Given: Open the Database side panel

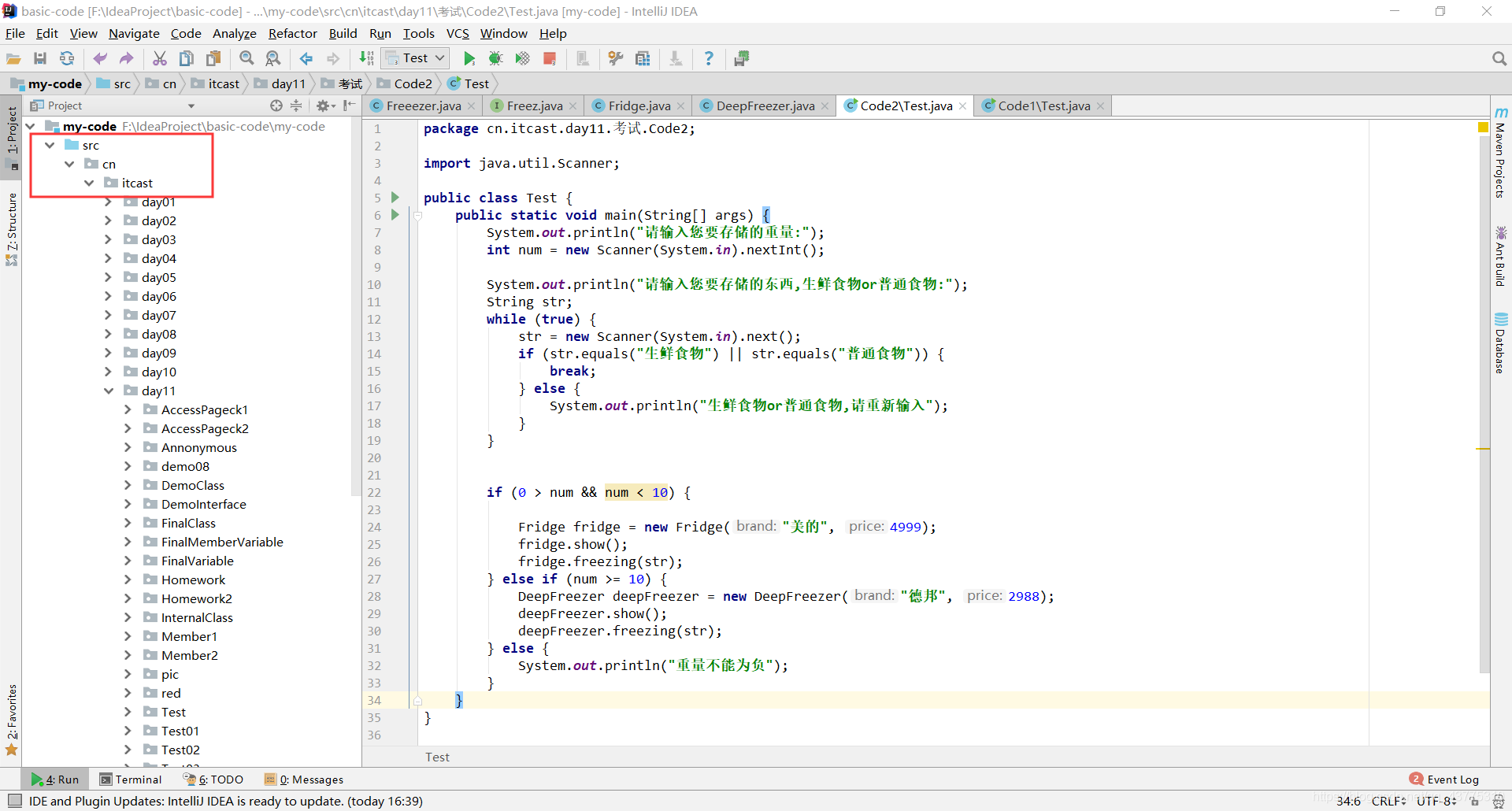Looking at the screenshot, I should pos(1501,343).
